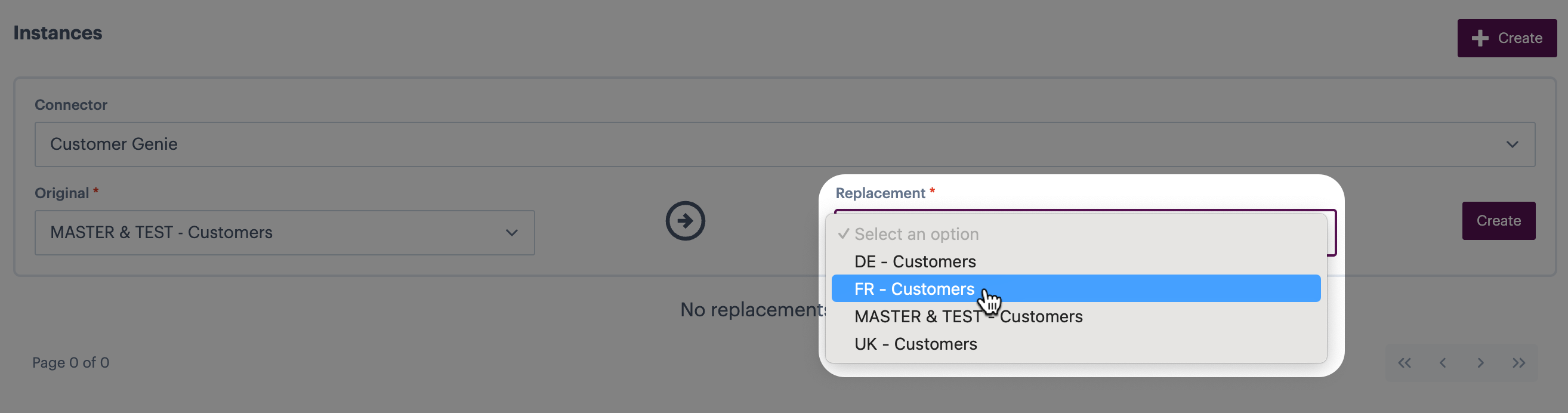Viewport: 1568px width, 413px height.
Task: Click the circled right-arrow icon
Action: pyautogui.click(x=685, y=220)
